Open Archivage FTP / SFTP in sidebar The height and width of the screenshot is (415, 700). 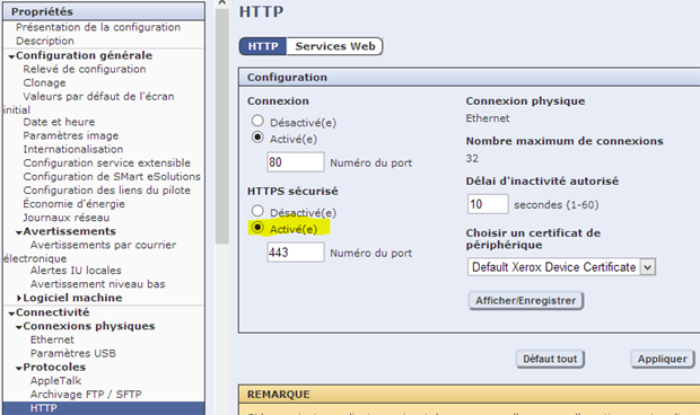[x=85, y=394]
